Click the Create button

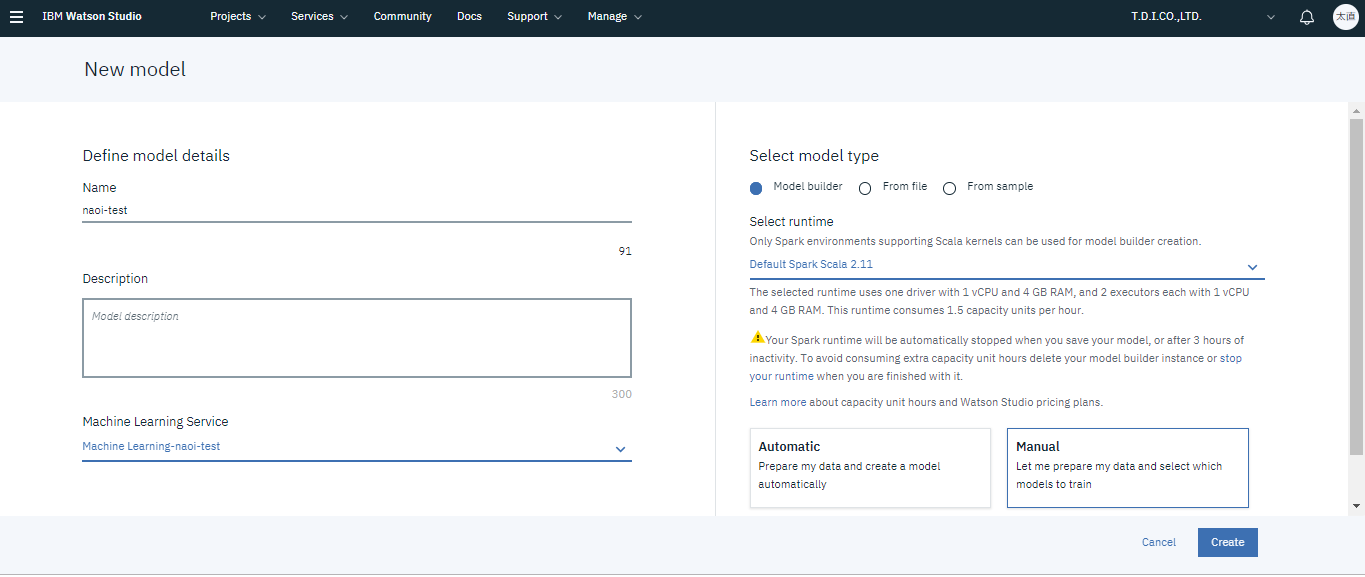(1227, 543)
